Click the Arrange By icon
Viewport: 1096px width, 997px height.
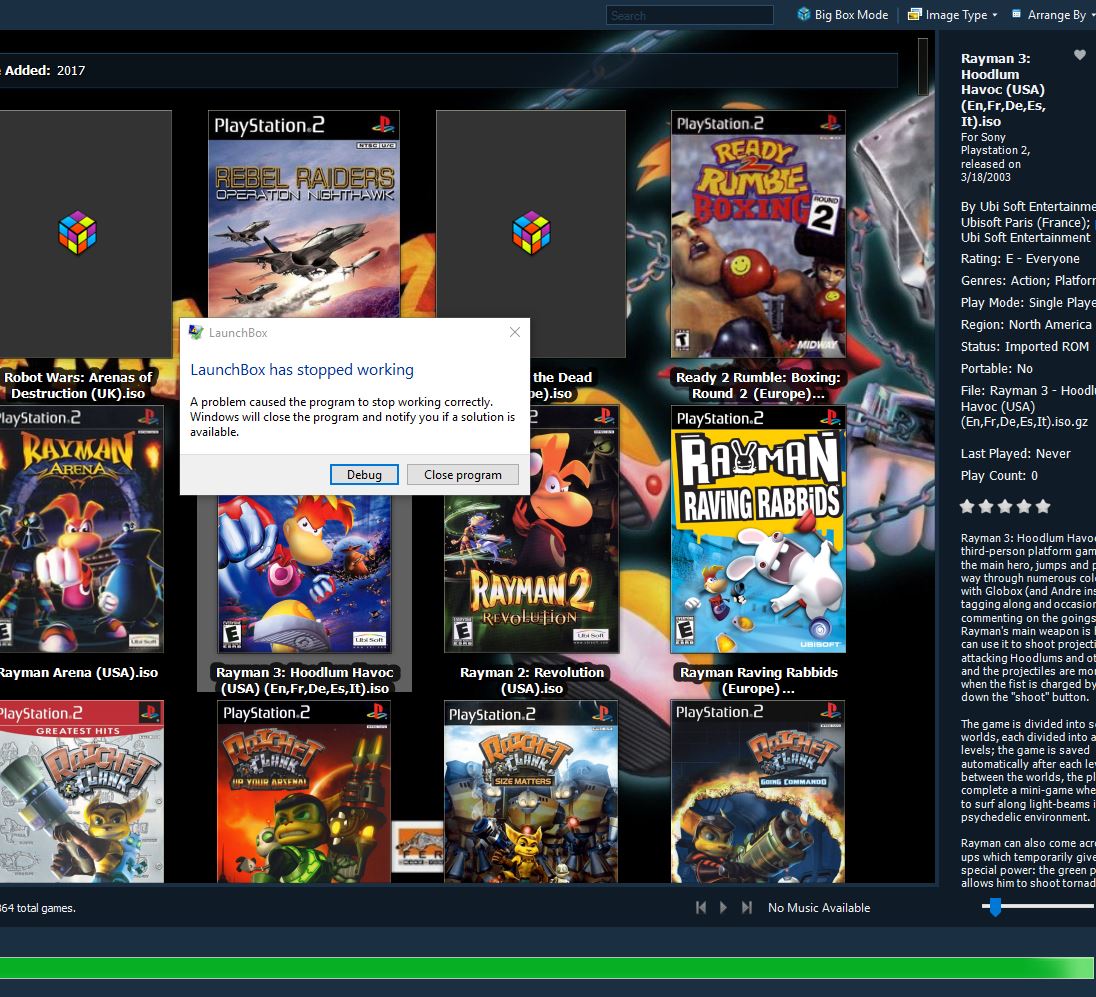point(1016,14)
